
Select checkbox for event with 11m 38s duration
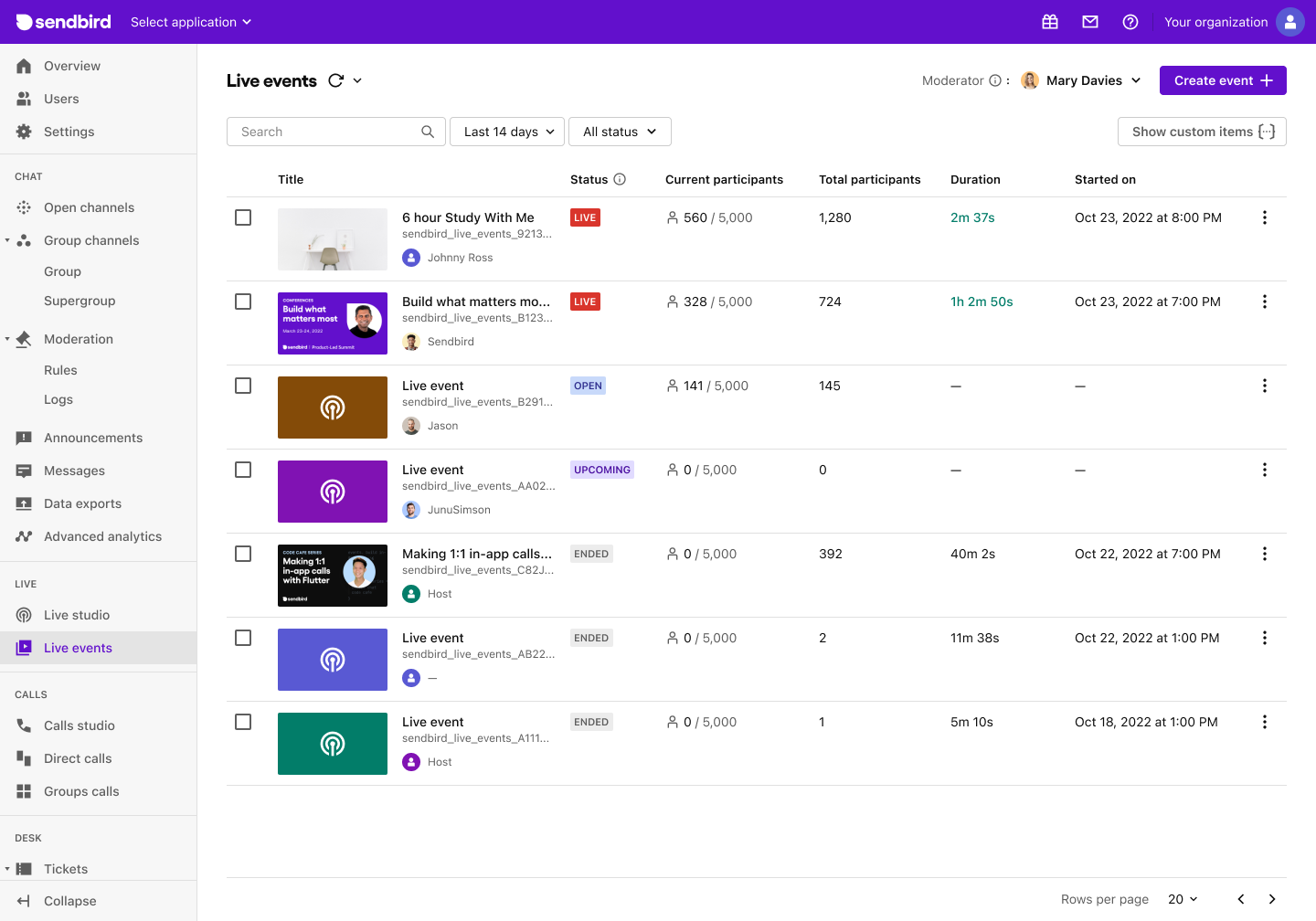[x=243, y=638]
